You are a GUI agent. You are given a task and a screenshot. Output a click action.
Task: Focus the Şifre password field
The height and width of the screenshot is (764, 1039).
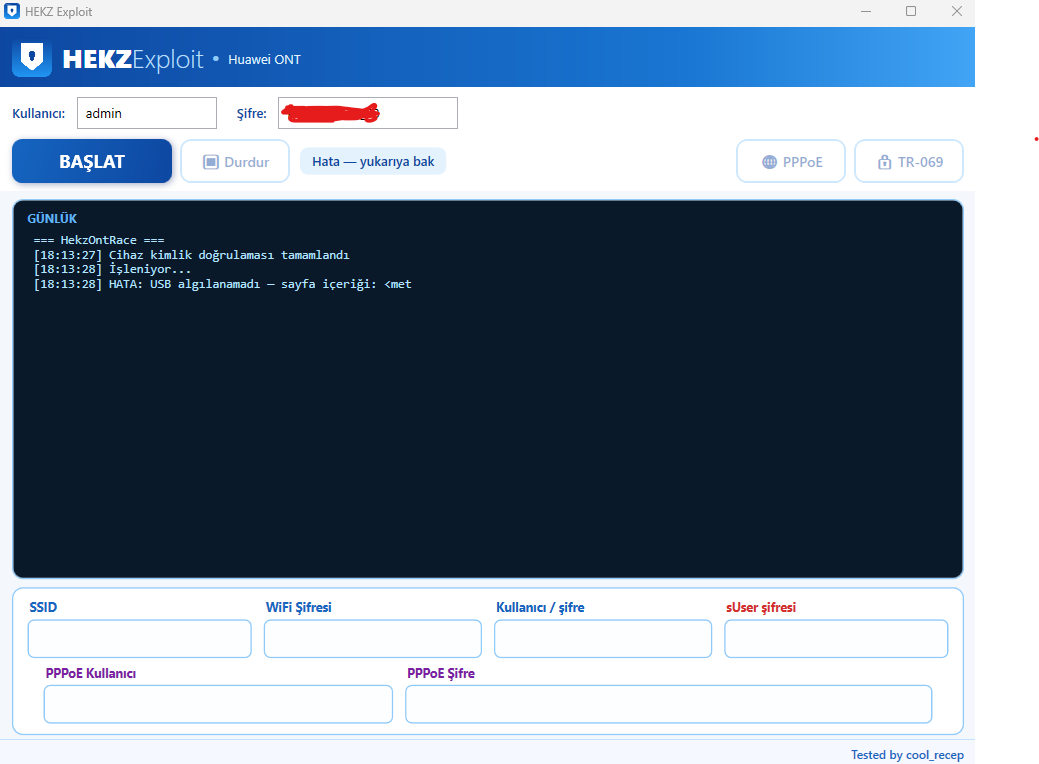pyautogui.click(x=368, y=113)
